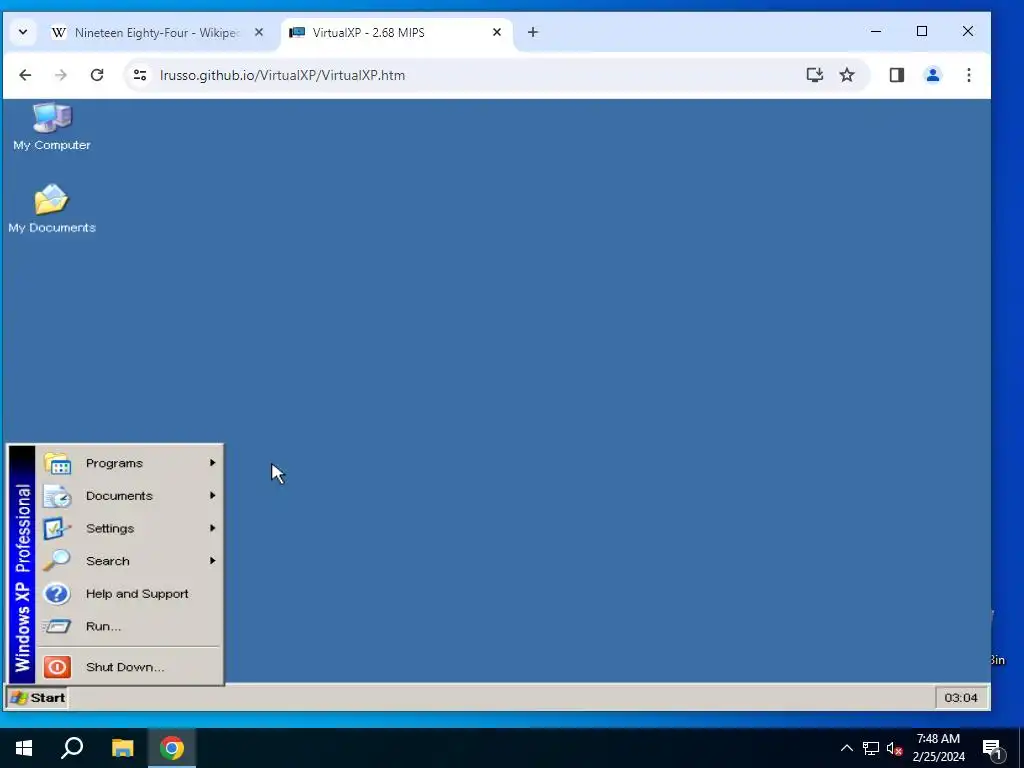This screenshot has height=768, width=1024.
Task: Click the Chrome taskbar icon
Action: tap(172, 748)
